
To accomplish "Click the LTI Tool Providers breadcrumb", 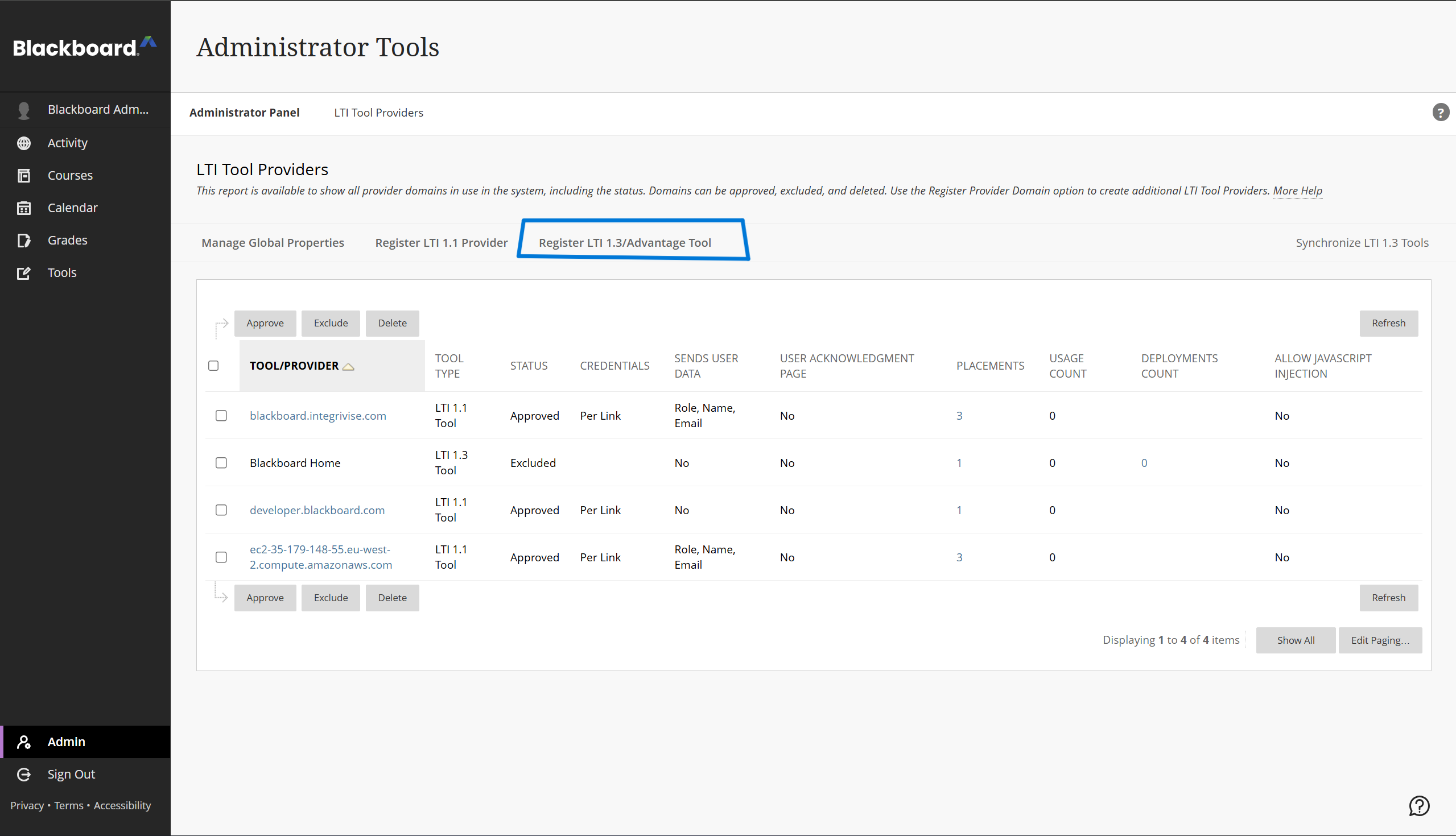I will coord(378,113).
